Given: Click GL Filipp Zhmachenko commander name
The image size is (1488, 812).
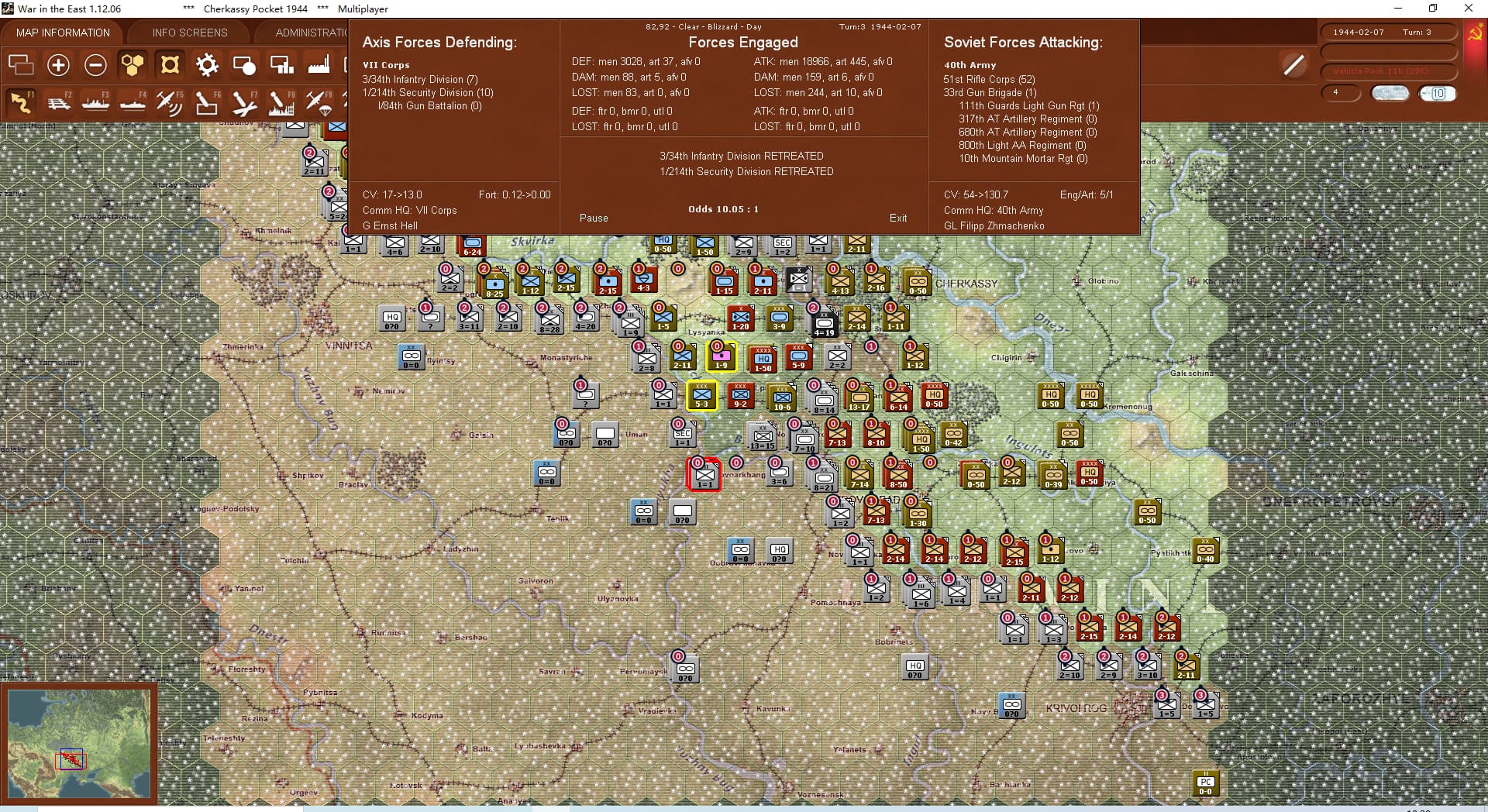Looking at the screenshot, I should coord(994,225).
